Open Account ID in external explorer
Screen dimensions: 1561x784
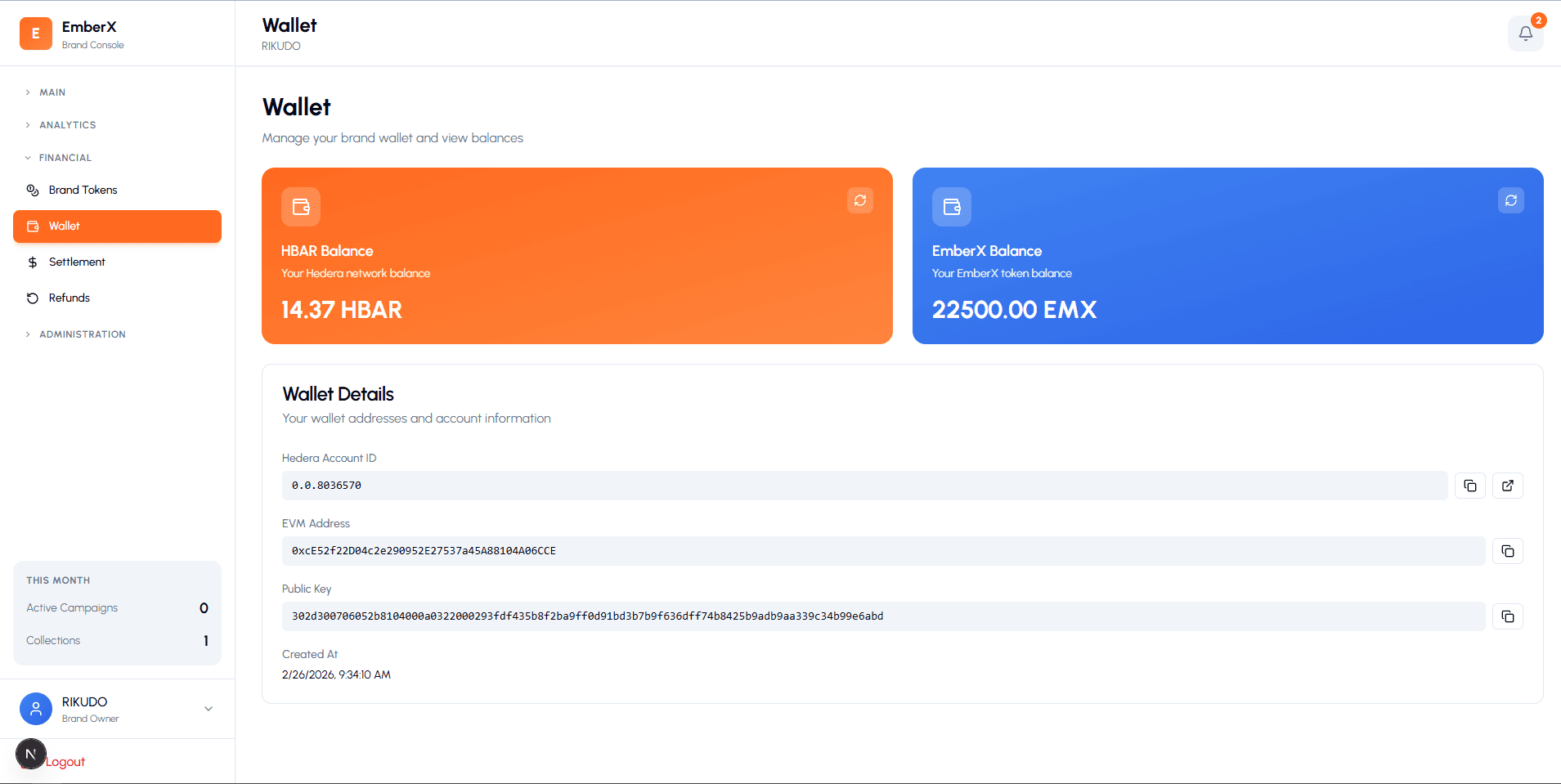coord(1507,485)
